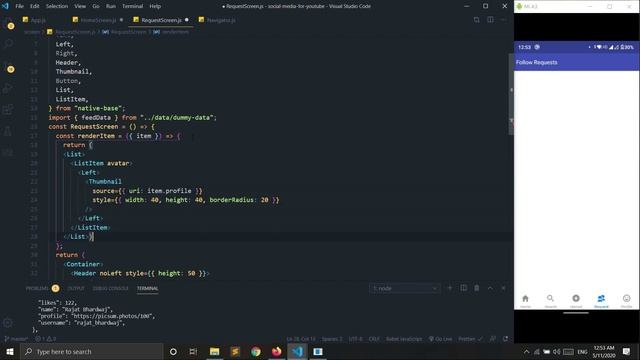The height and width of the screenshot is (360, 640).
Task: Split the editor to the right
Action: [490, 20]
